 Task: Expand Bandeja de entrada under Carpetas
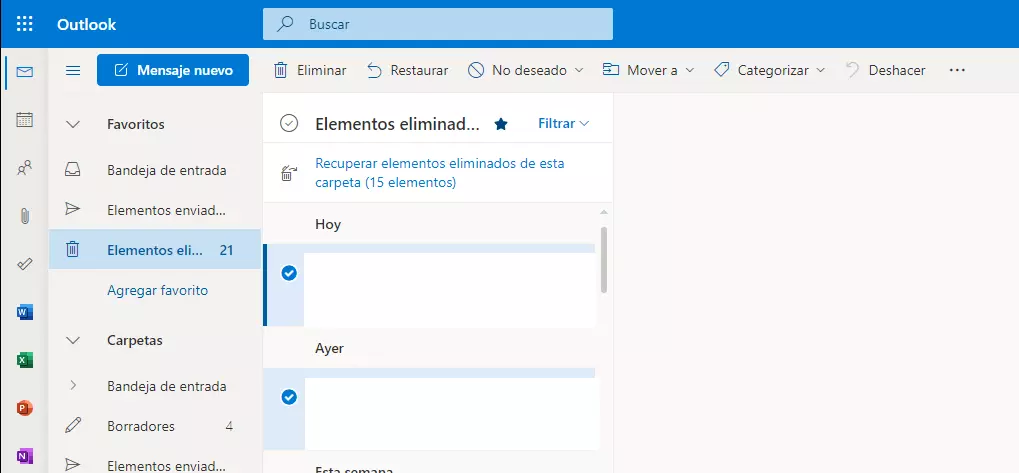73,385
